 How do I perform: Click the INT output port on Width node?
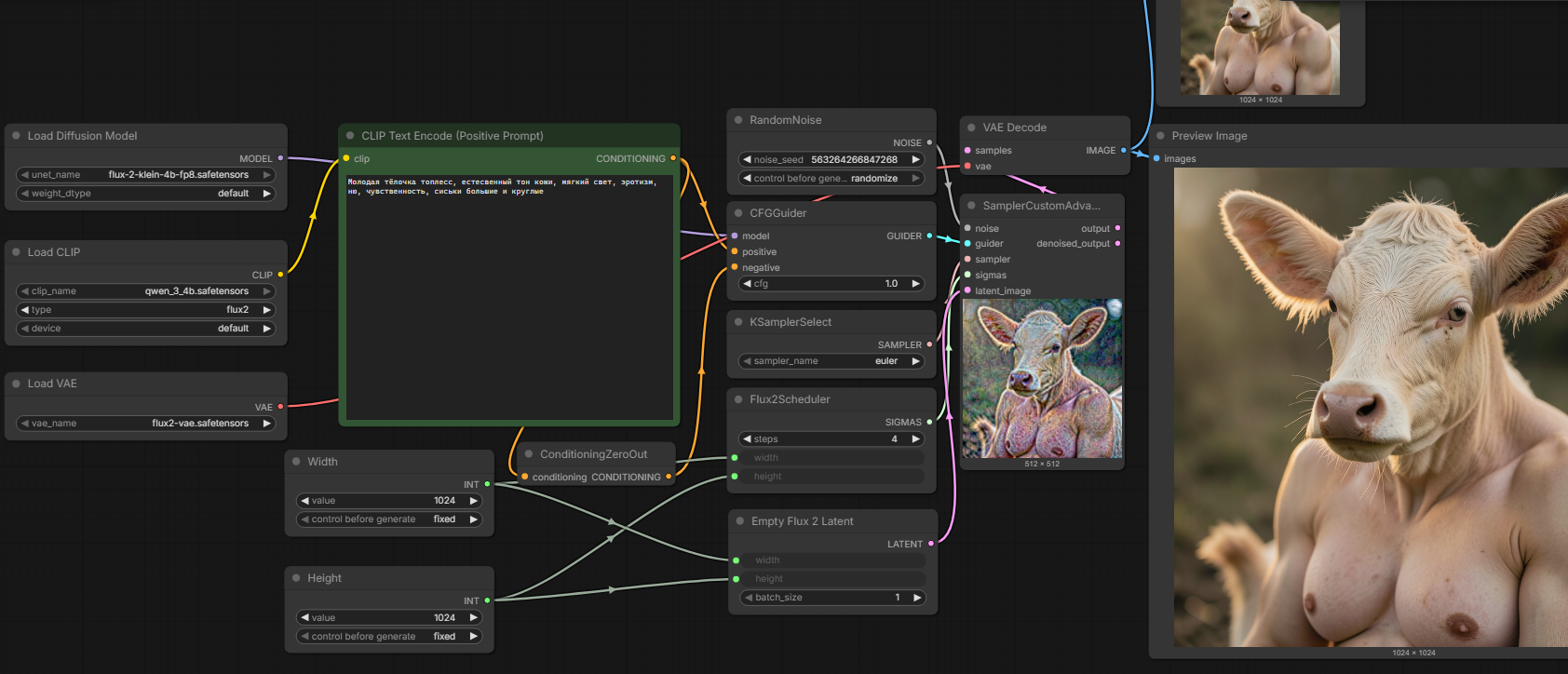point(487,484)
